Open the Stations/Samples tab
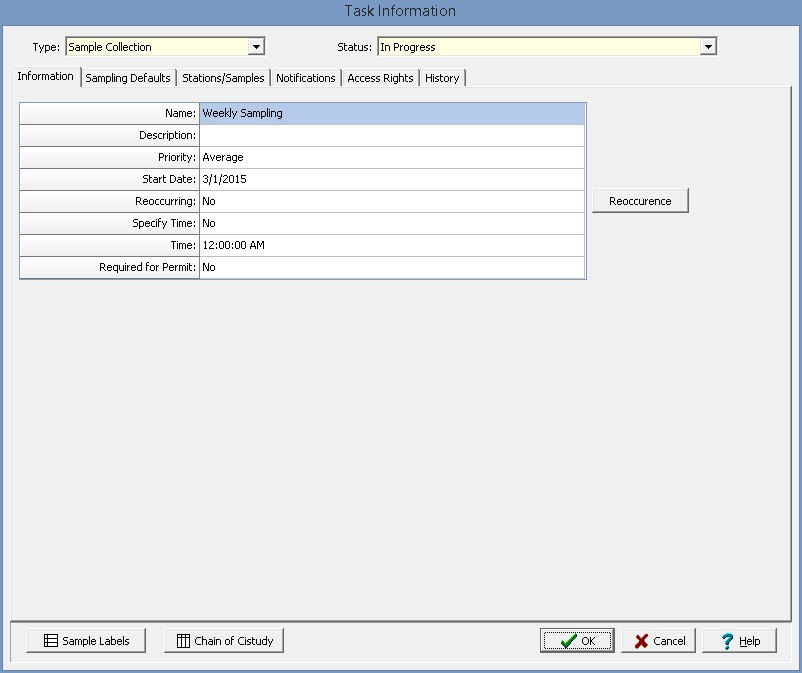The image size is (802, 673). pos(223,78)
